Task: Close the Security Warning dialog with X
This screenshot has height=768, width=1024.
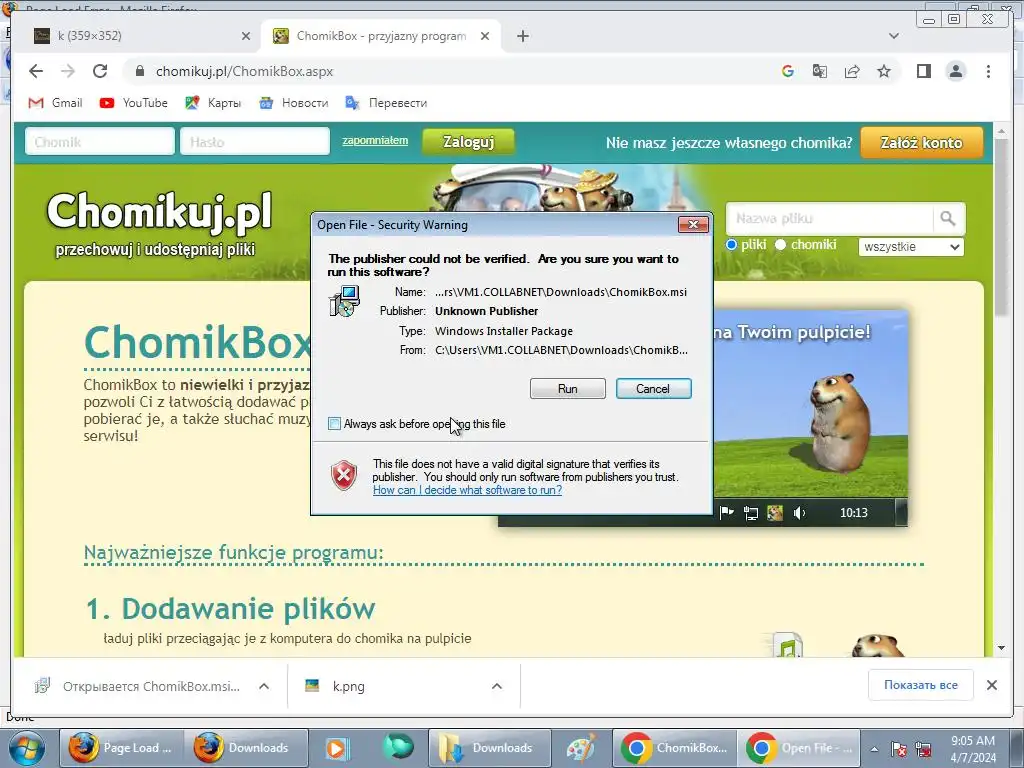Action: [693, 225]
